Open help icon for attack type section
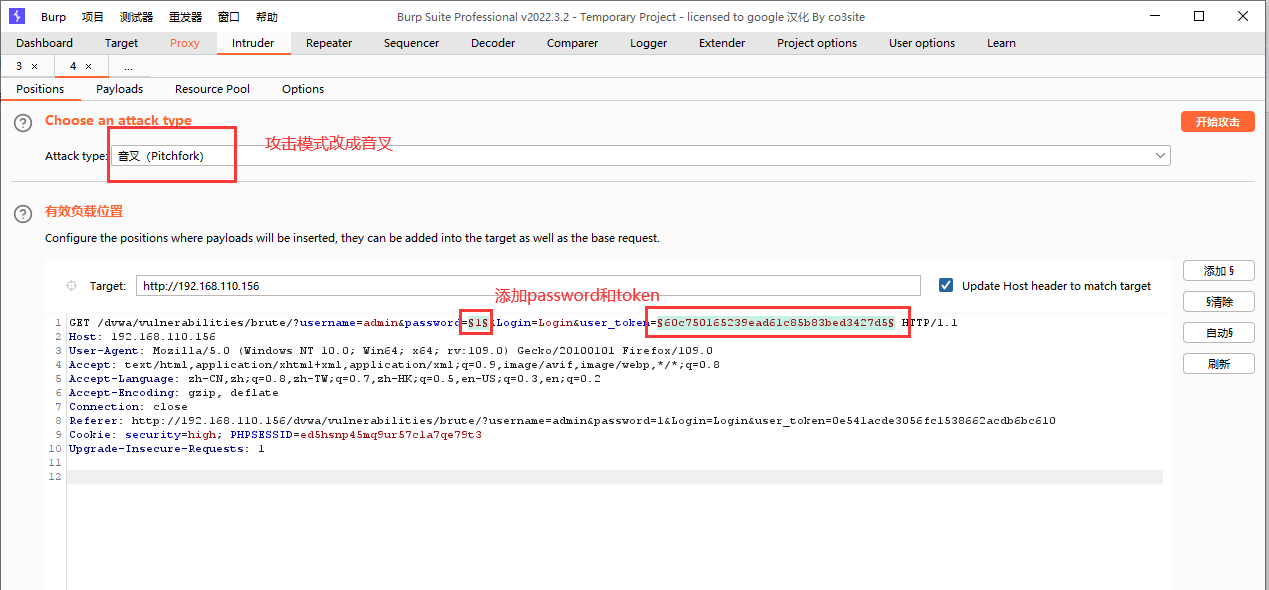 [23, 123]
